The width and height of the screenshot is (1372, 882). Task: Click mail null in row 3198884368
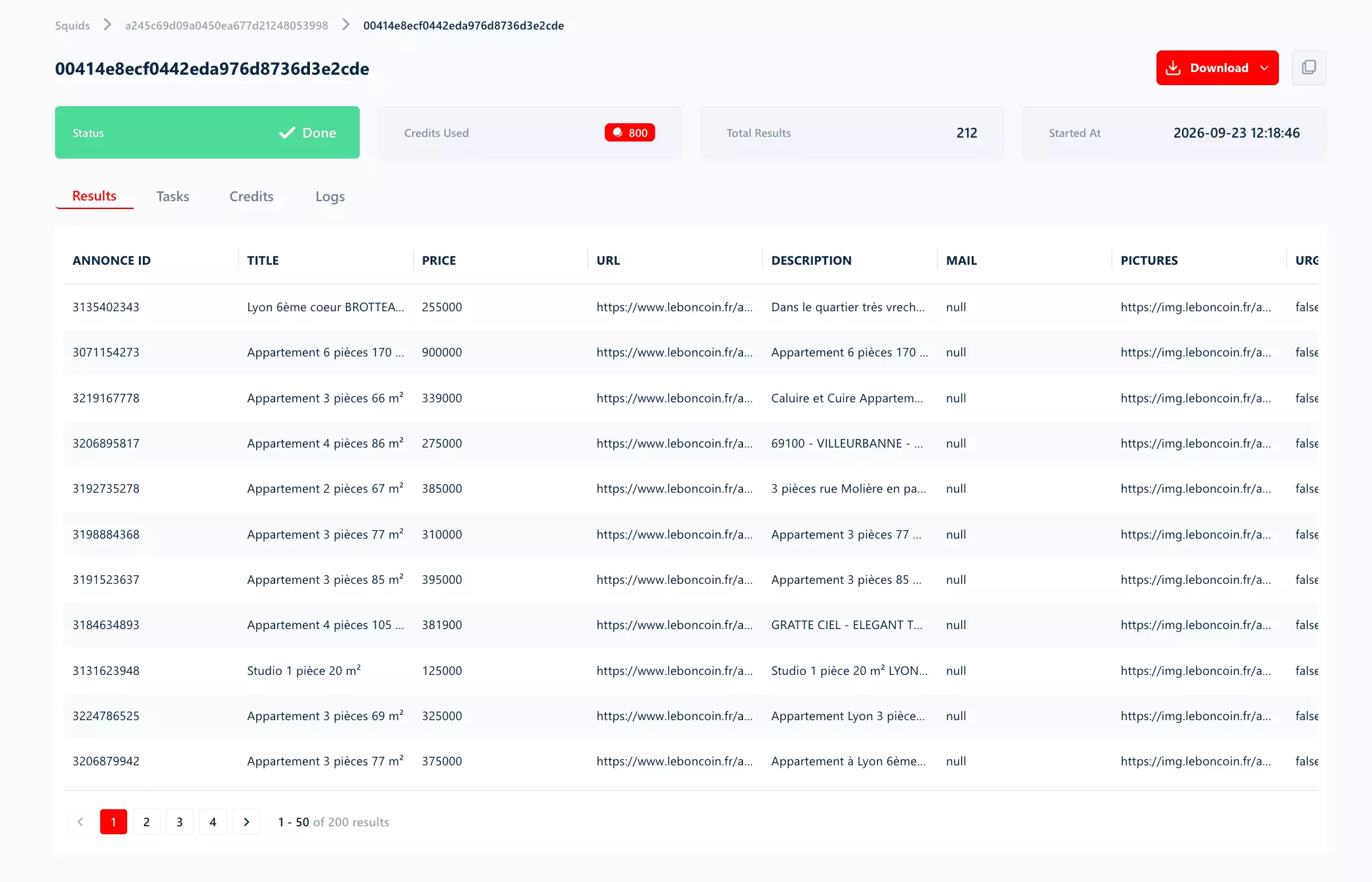(956, 534)
